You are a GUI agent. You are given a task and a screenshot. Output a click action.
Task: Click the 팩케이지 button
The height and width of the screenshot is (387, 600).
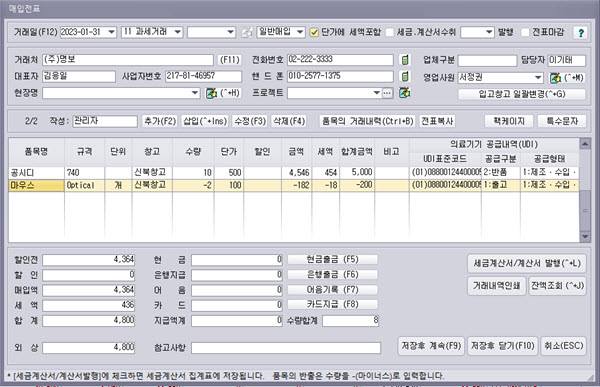[x=509, y=121]
